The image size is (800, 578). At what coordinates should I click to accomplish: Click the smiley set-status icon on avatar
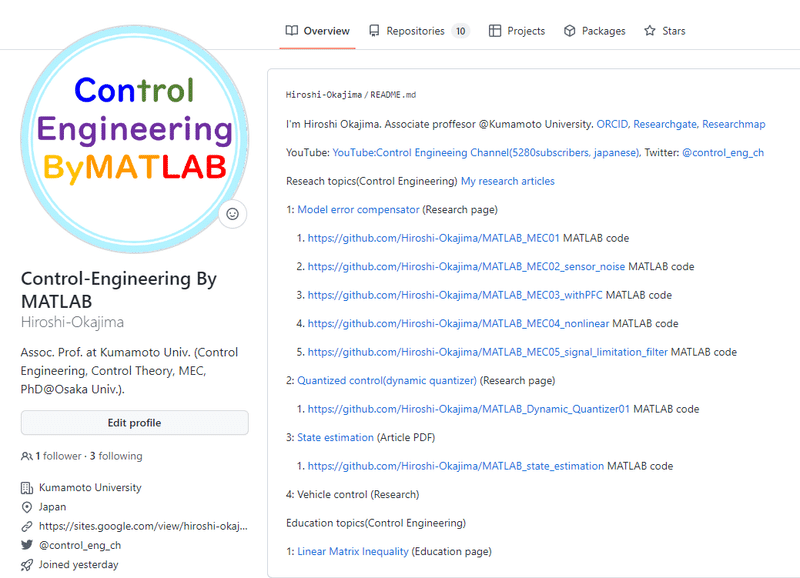(233, 214)
